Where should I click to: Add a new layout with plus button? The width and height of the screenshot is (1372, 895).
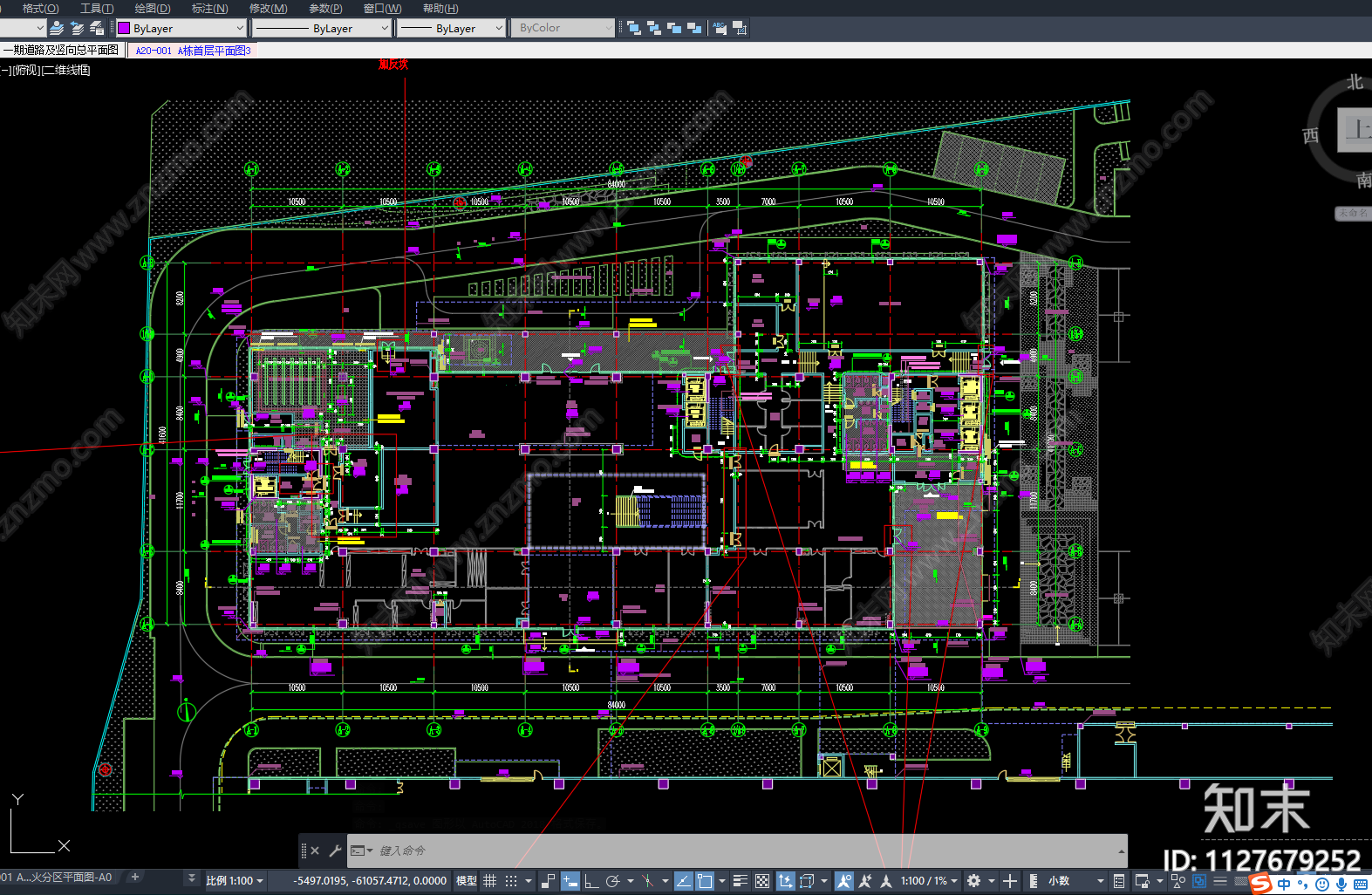134,877
